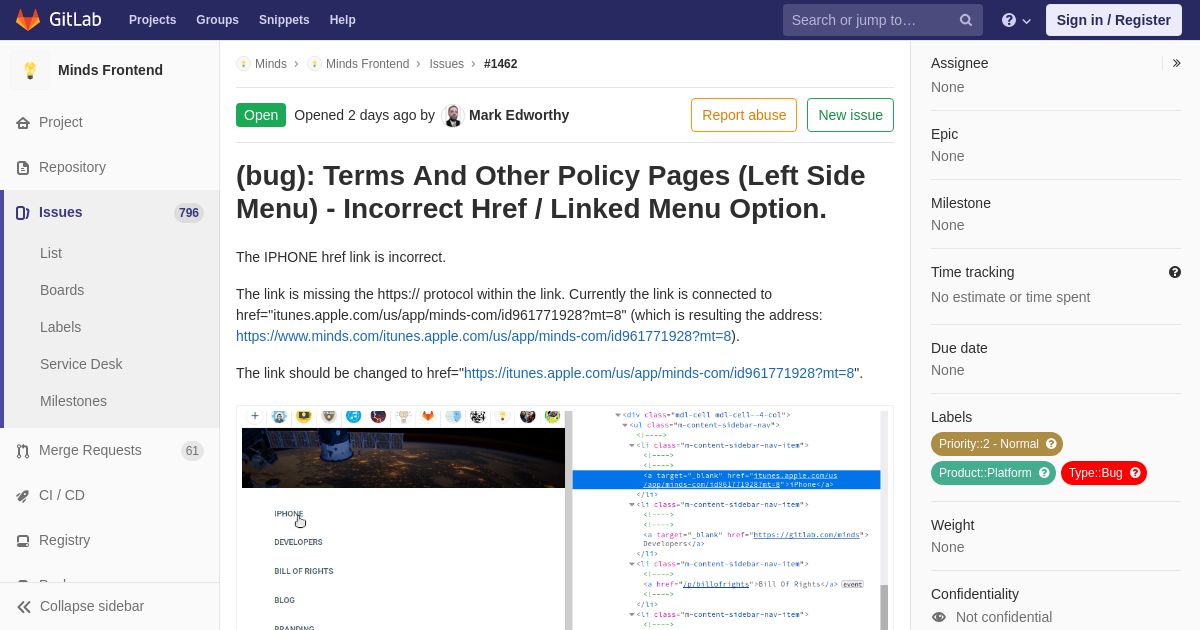The height and width of the screenshot is (630, 1200).
Task: Click the Assignee heading
Action: tap(959, 63)
